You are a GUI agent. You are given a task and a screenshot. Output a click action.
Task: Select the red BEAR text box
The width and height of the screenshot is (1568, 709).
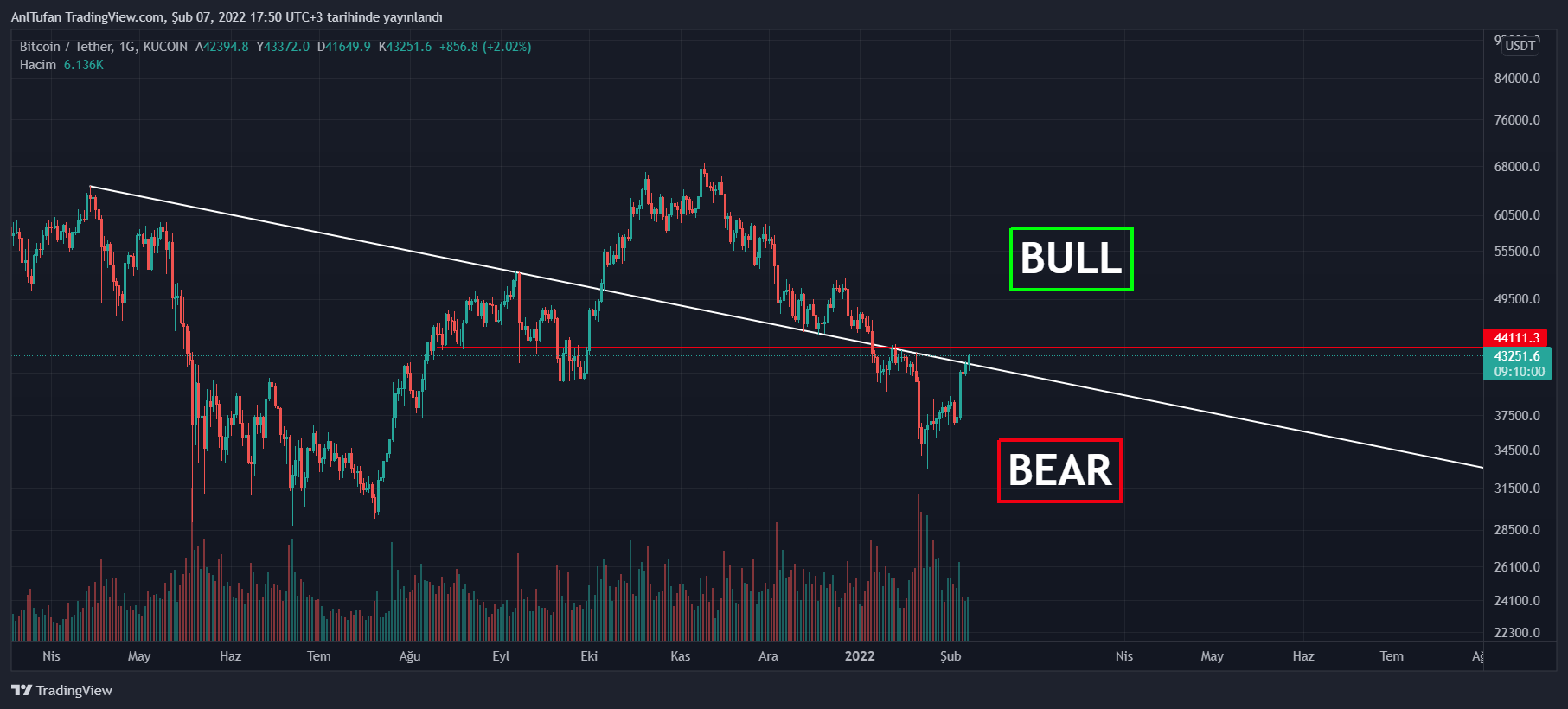[1059, 470]
